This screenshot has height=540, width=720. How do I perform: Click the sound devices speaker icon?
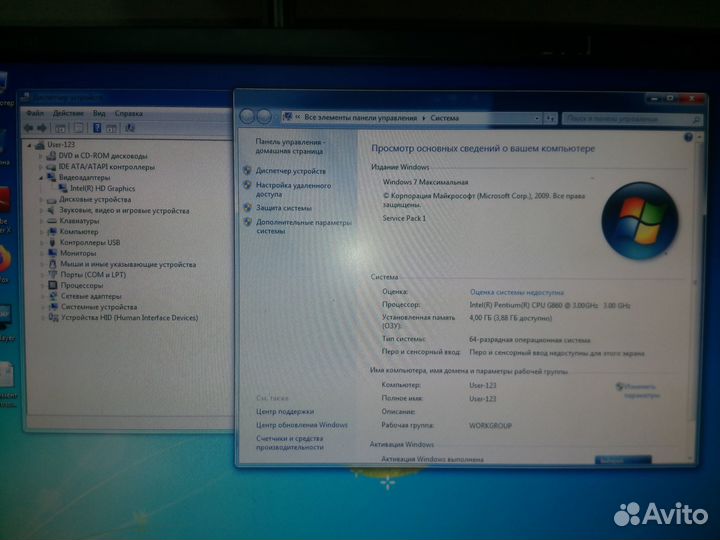(x=51, y=211)
